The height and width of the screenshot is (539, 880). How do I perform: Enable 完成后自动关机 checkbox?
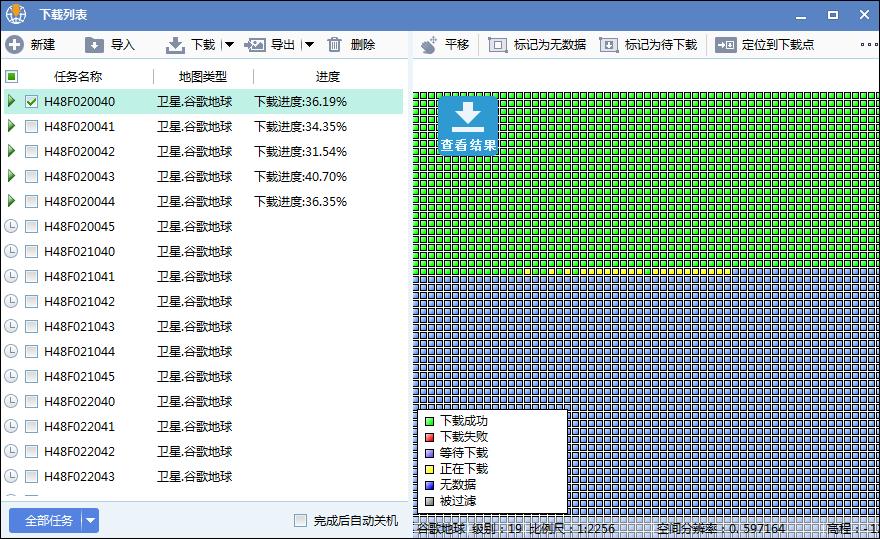(301, 520)
